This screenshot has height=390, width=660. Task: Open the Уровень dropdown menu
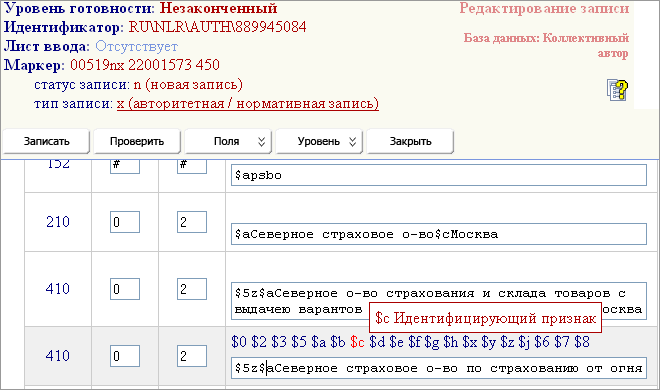click(x=319, y=141)
